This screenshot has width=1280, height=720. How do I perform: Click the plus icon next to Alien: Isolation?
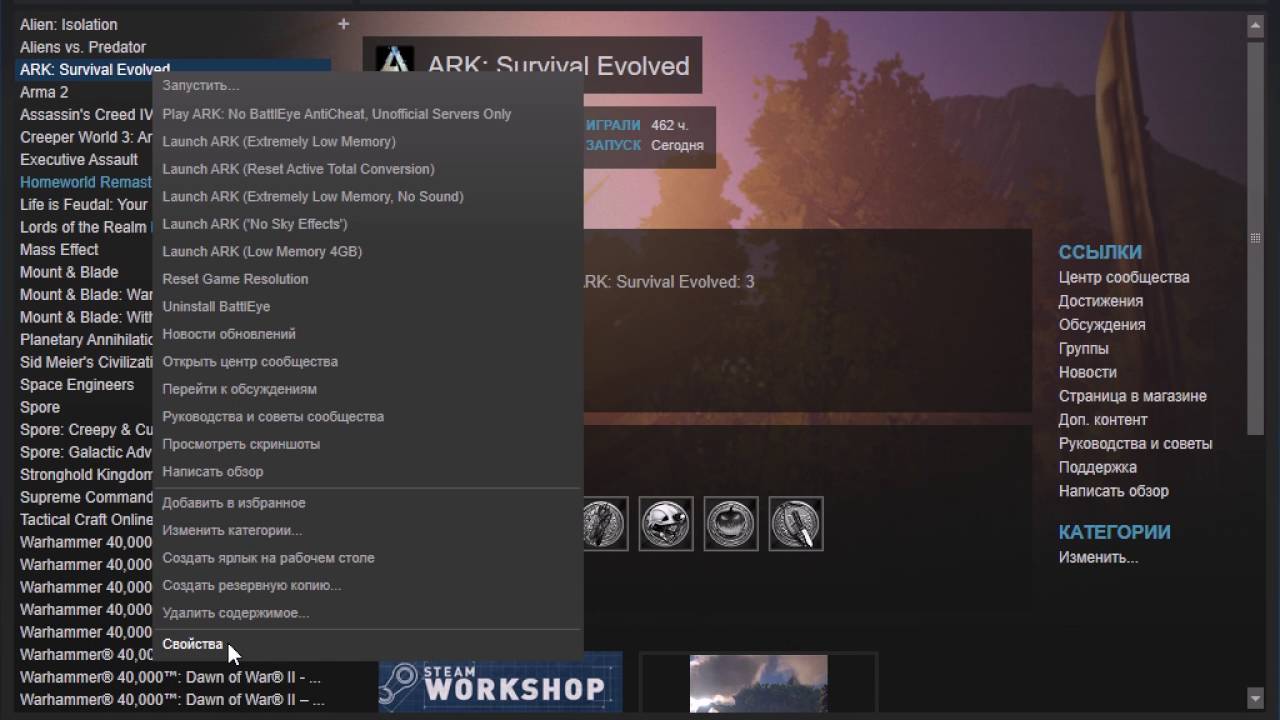[343, 23]
